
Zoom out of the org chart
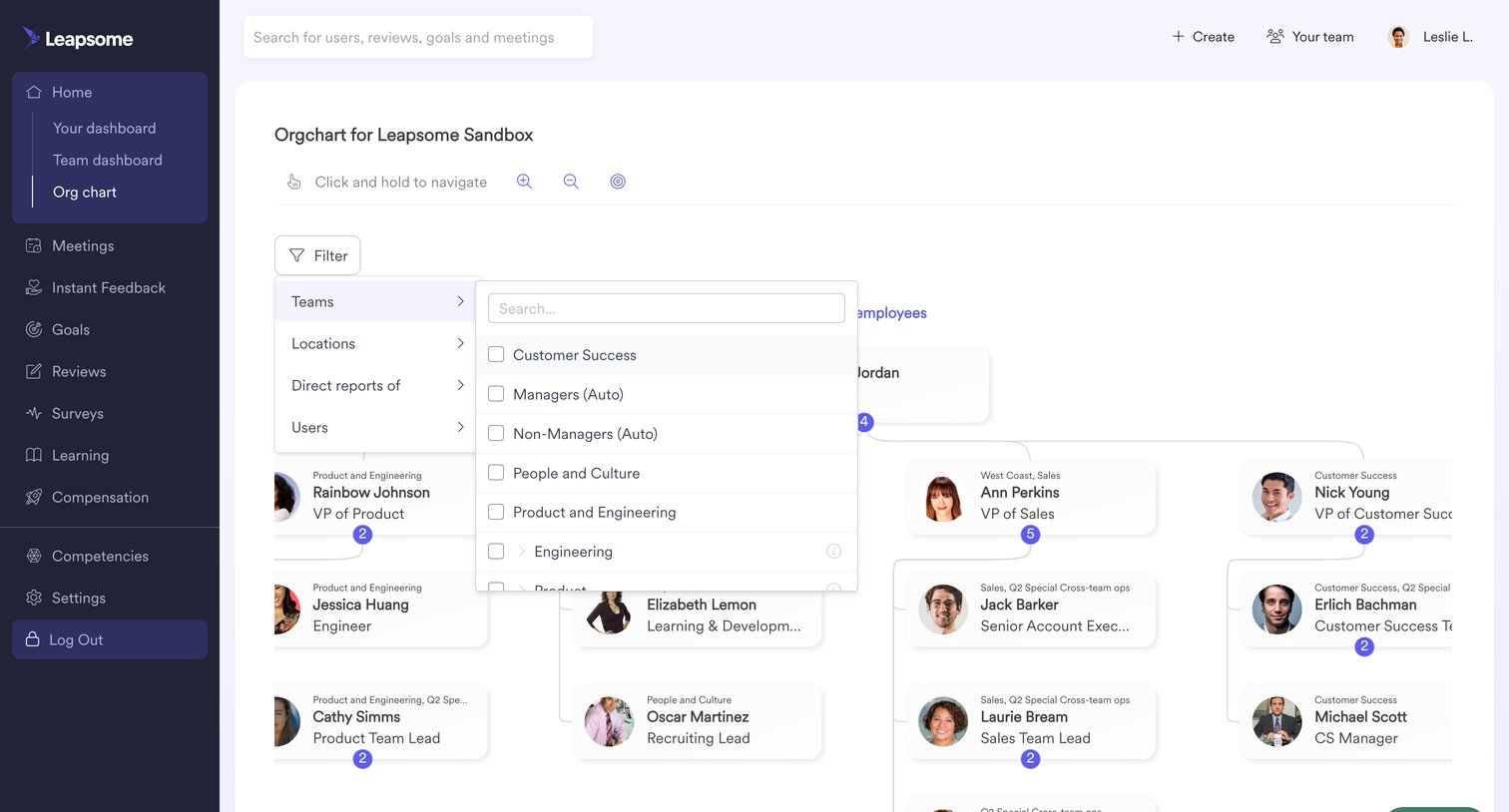pos(571,182)
